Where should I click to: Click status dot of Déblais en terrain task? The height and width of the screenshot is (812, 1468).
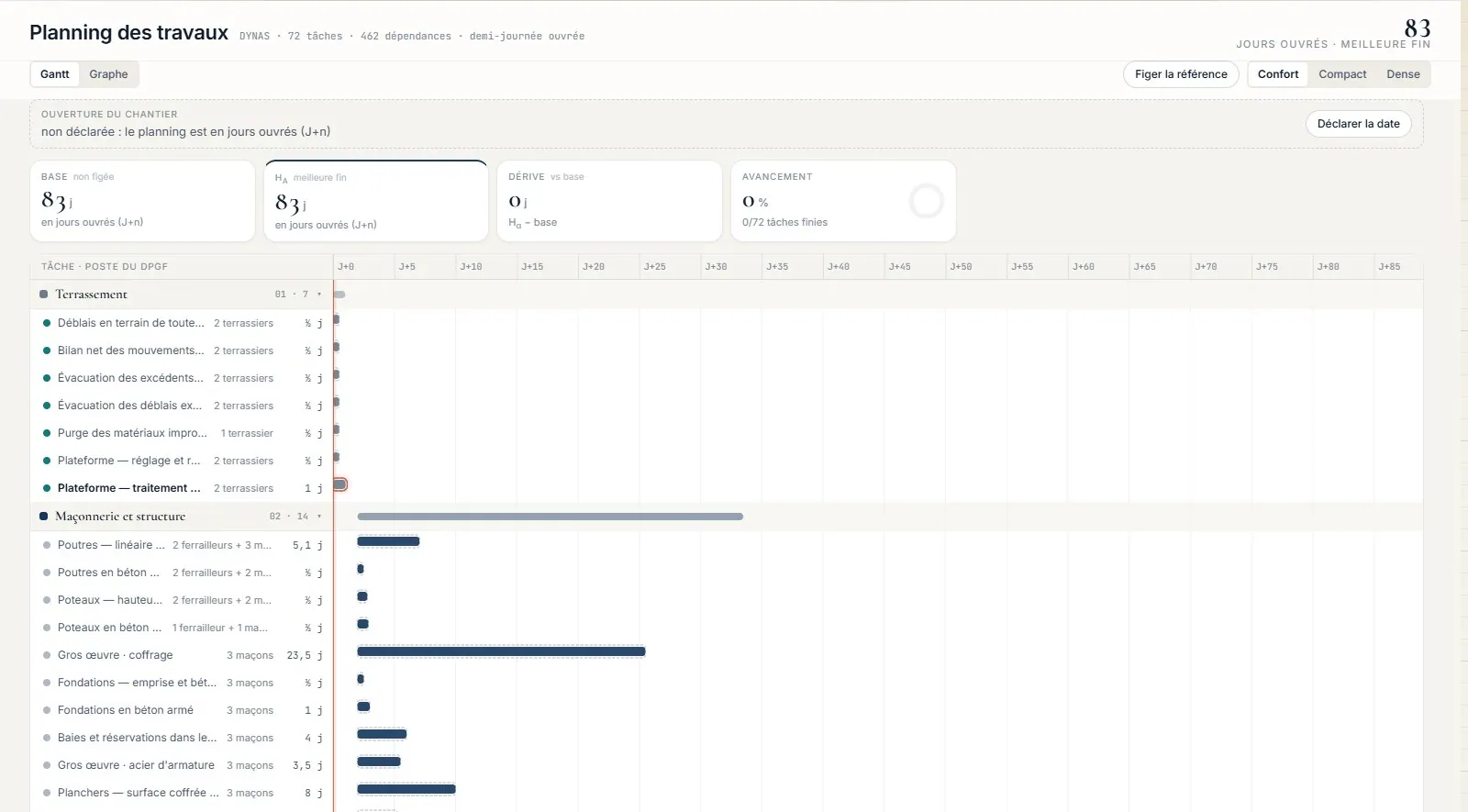pyautogui.click(x=47, y=323)
